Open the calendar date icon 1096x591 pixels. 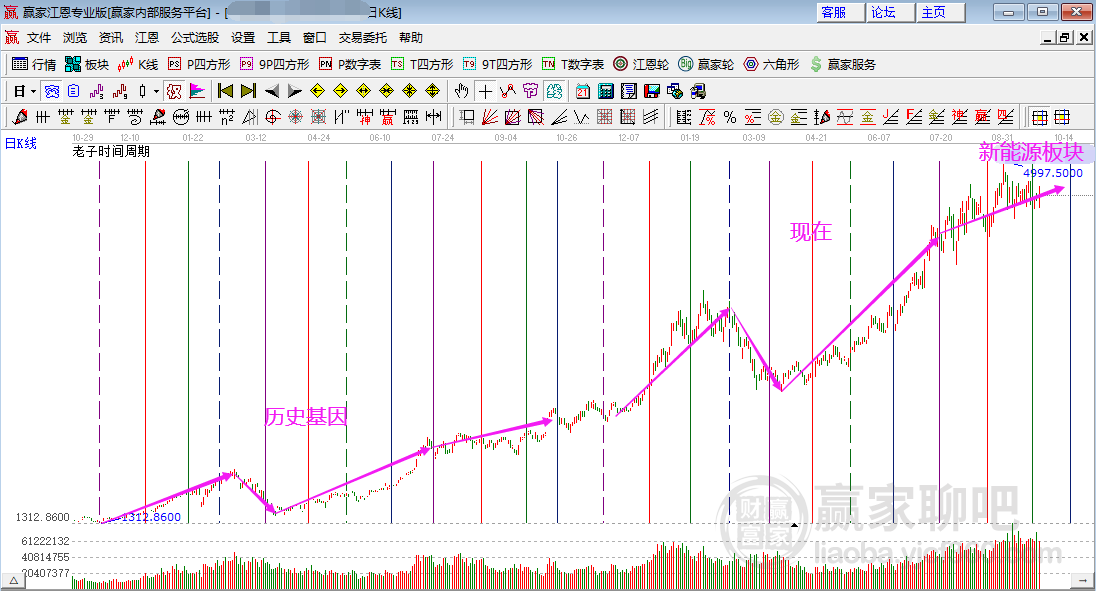point(582,91)
